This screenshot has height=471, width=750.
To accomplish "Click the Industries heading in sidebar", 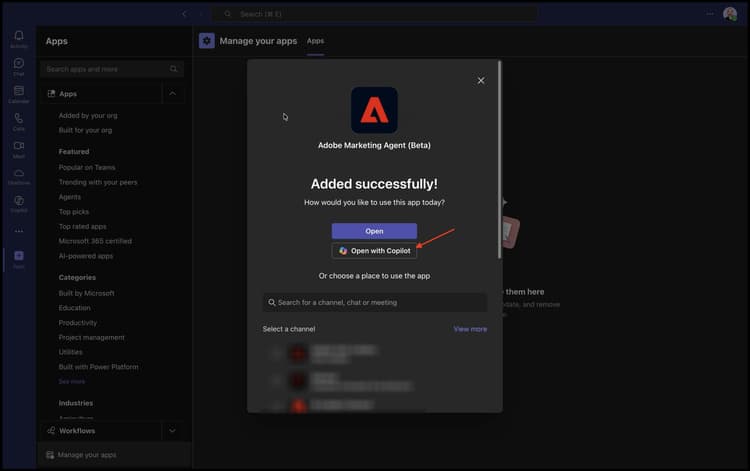I will point(76,403).
